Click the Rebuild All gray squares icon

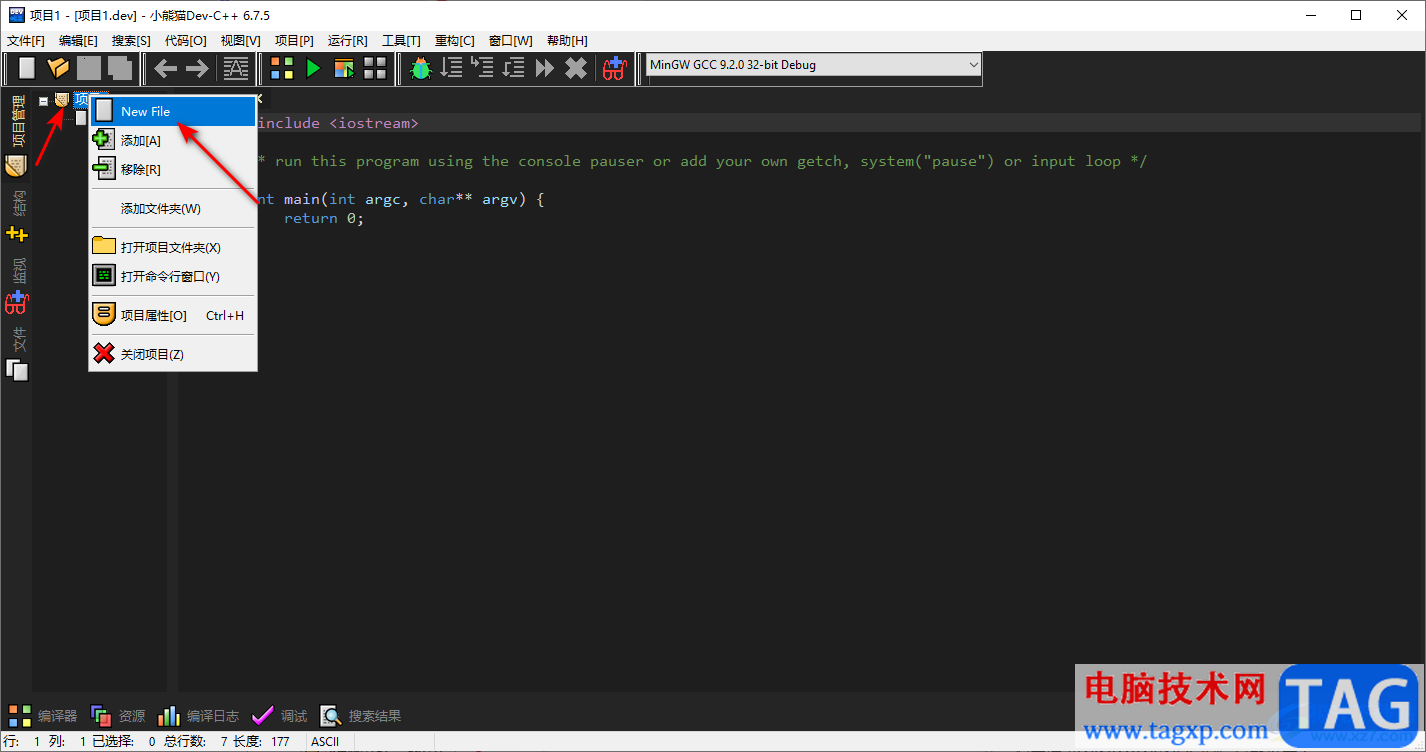[x=375, y=68]
